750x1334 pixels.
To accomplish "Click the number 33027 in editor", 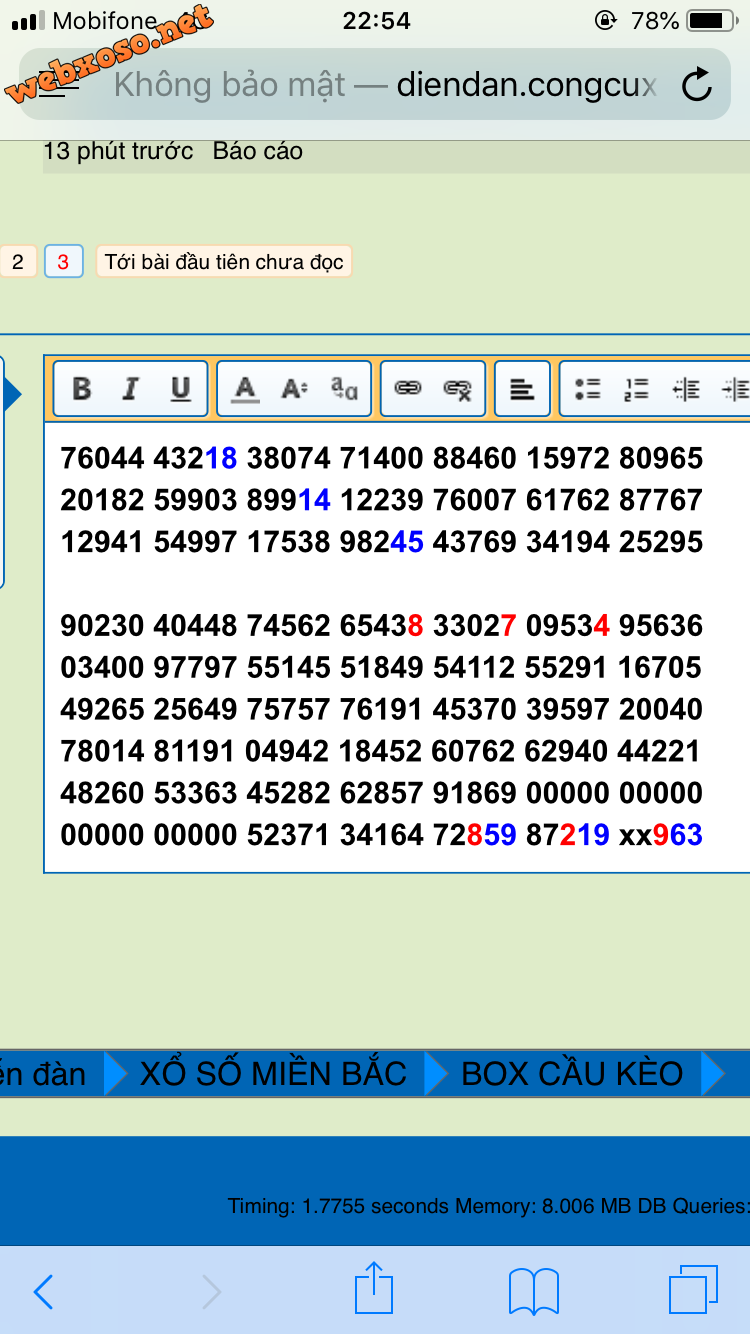I will point(475,626).
